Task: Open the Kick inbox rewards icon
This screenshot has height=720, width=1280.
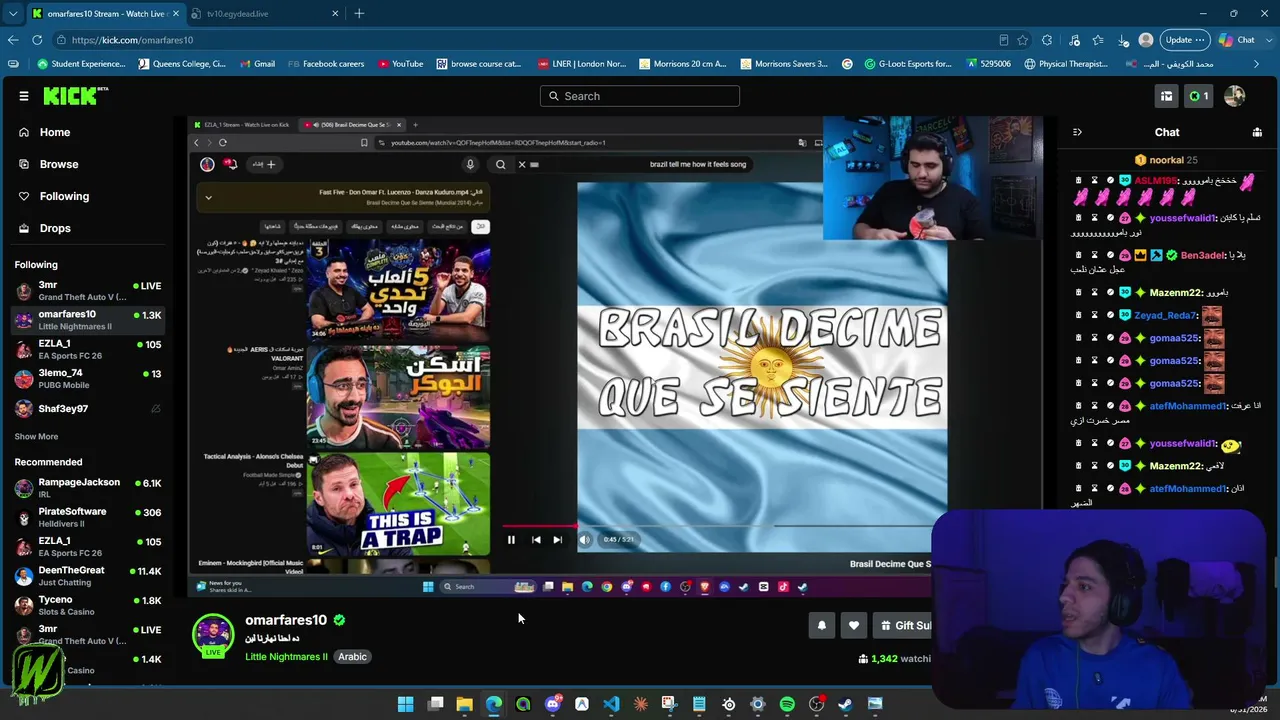Action: [1166, 96]
